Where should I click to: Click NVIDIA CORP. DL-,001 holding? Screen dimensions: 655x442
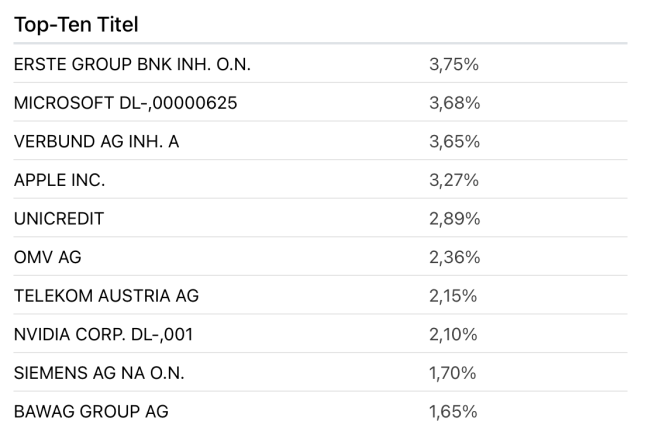pyautogui.click(x=103, y=334)
